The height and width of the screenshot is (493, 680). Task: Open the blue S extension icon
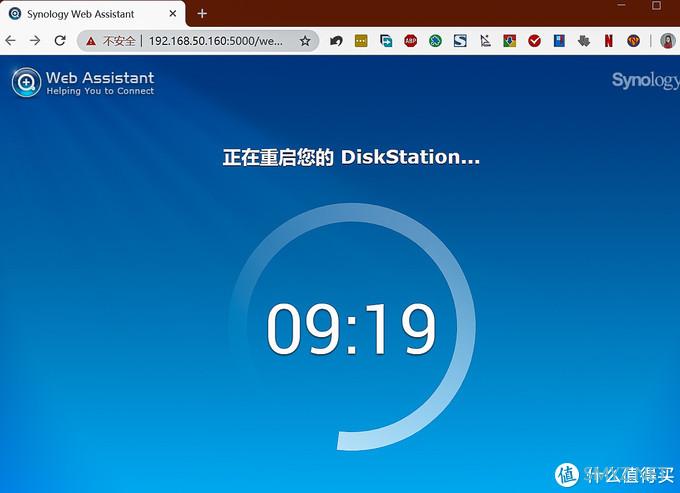(x=460, y=41)
